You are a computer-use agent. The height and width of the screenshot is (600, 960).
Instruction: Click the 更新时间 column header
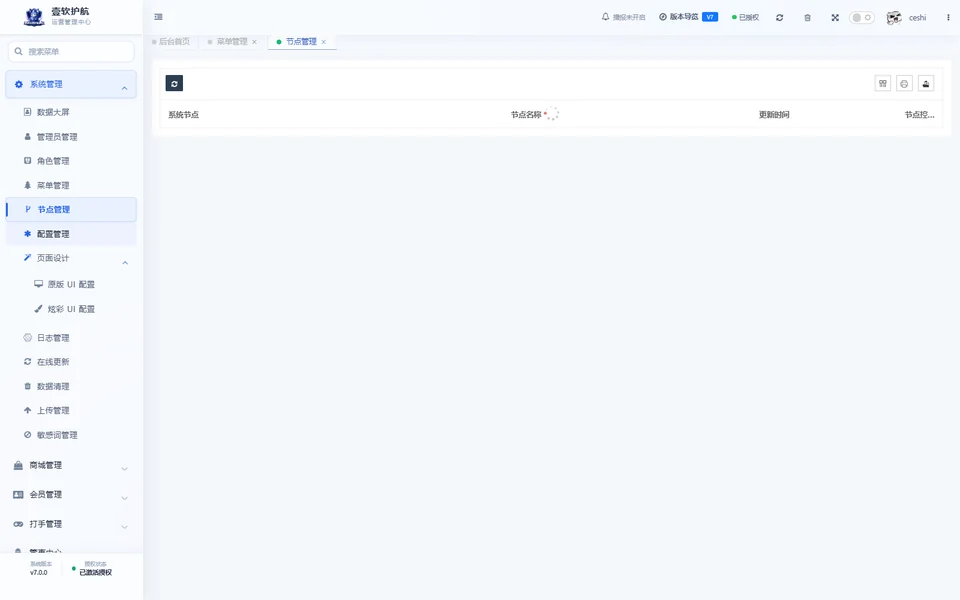tap(774, 114)
